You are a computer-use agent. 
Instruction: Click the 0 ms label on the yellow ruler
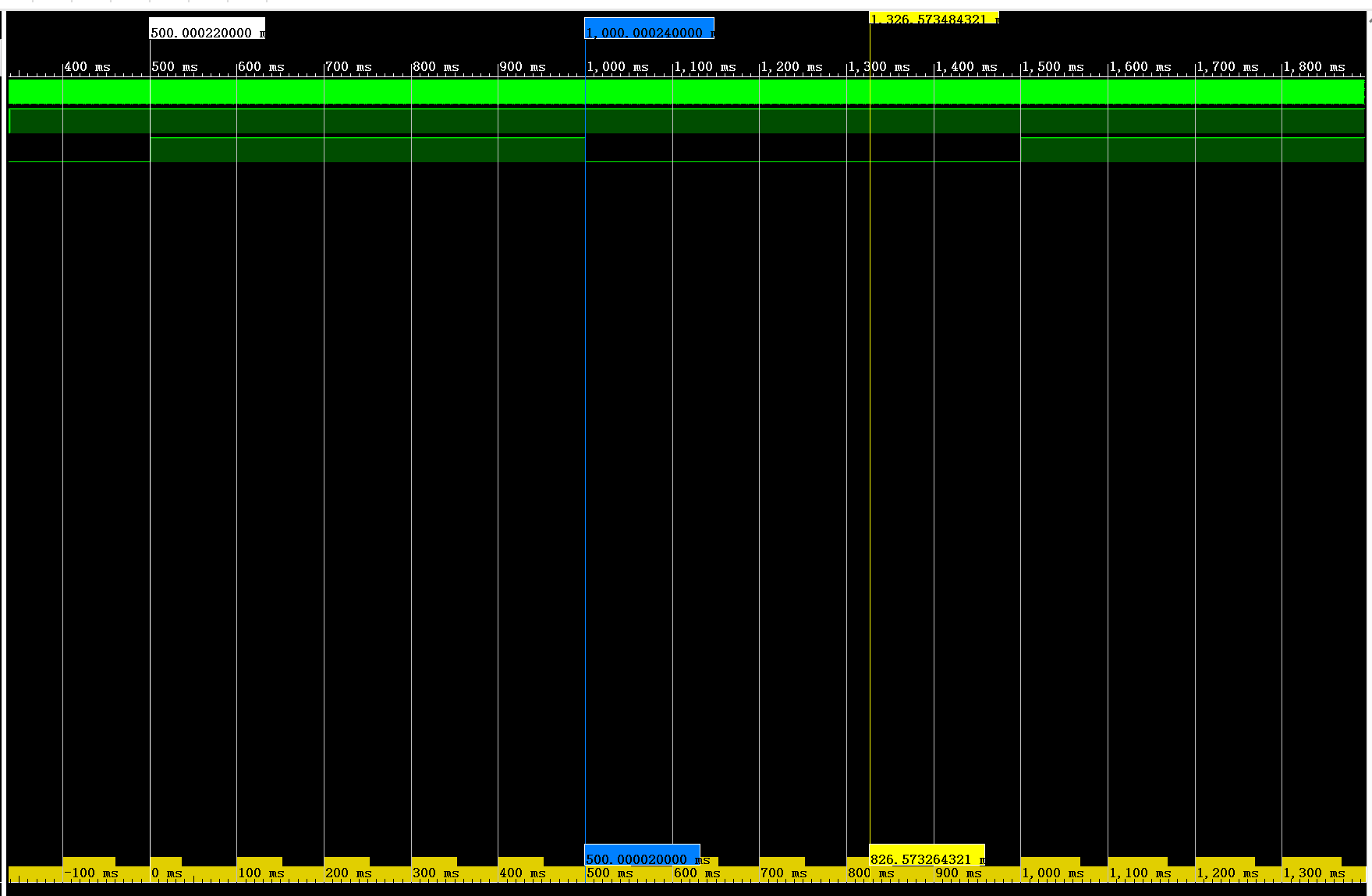pyautogui.click(x=166, y=873)
